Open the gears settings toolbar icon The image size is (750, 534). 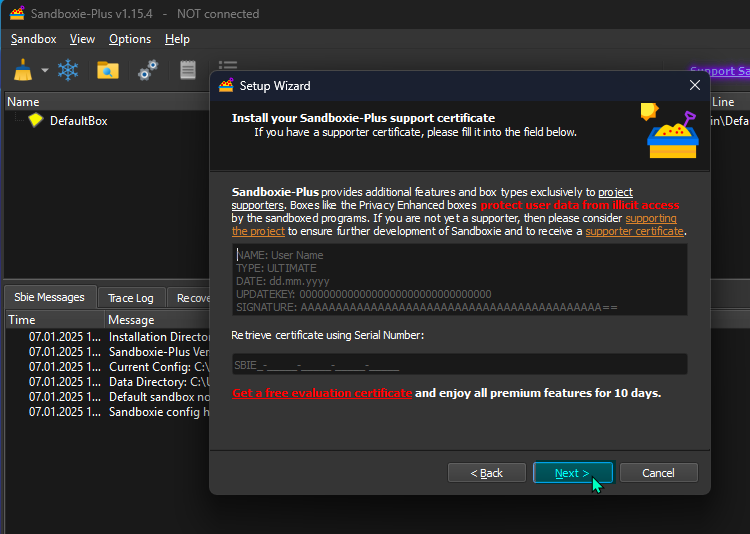pos(148,70)
